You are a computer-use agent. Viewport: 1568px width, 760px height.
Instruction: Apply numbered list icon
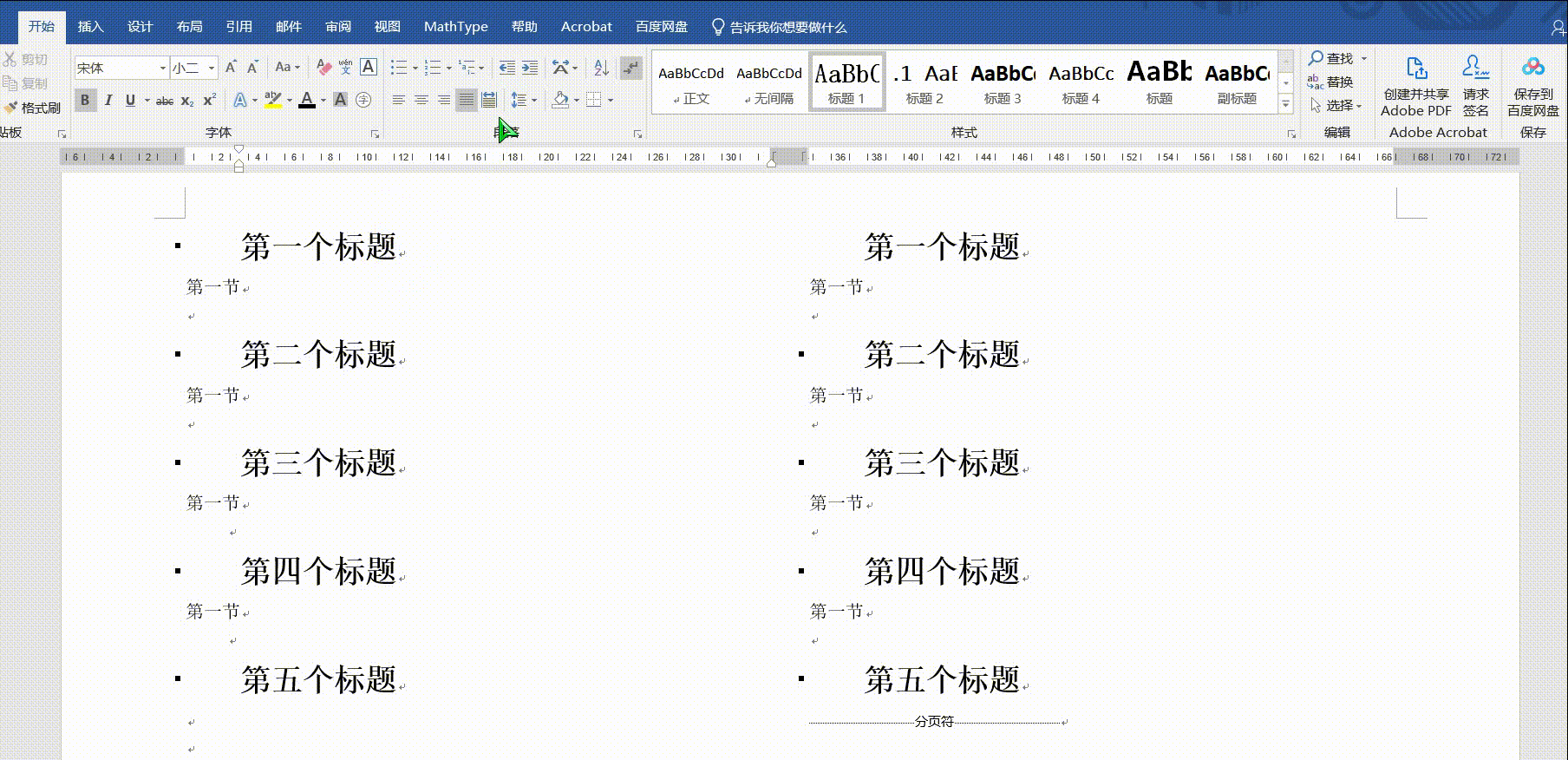pyautogui.click(x=433, y=68)
